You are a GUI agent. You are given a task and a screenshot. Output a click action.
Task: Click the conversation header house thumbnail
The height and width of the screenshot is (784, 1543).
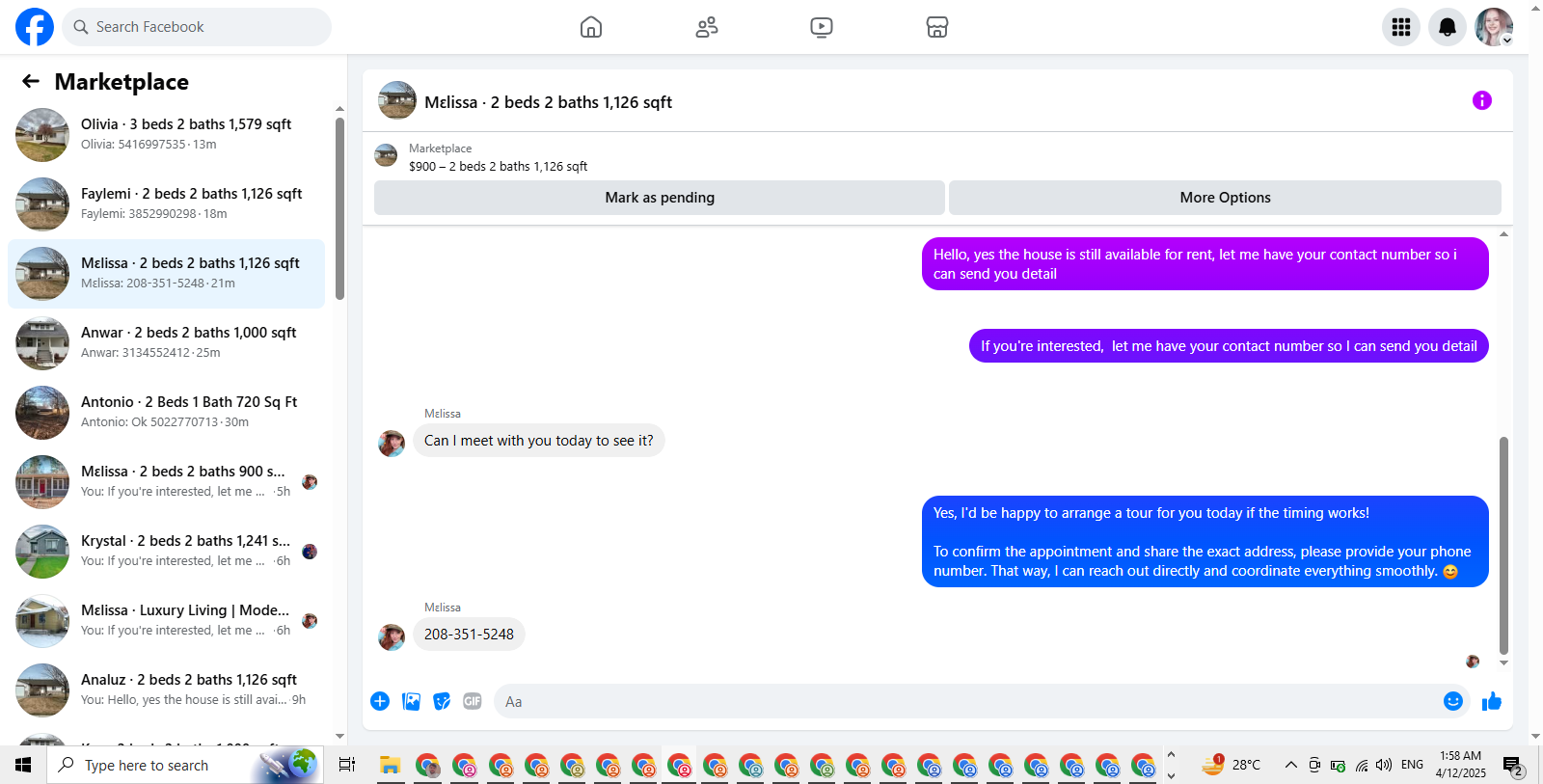397,100
